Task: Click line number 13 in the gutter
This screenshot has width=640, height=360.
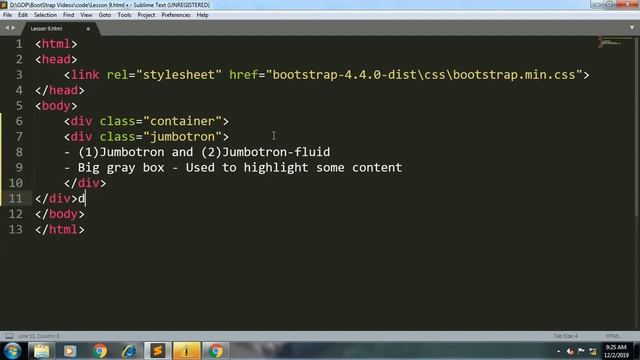Action: 16,229
